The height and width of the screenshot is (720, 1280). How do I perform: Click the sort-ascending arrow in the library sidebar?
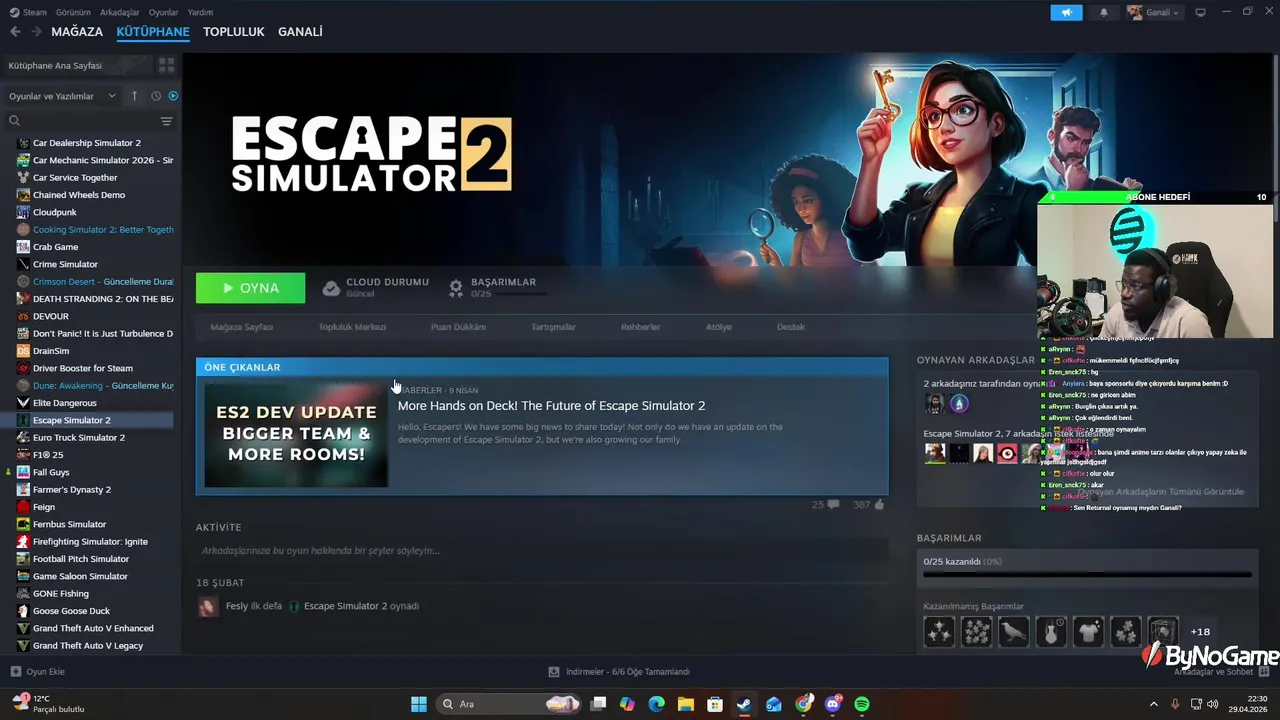click(134, 96)
